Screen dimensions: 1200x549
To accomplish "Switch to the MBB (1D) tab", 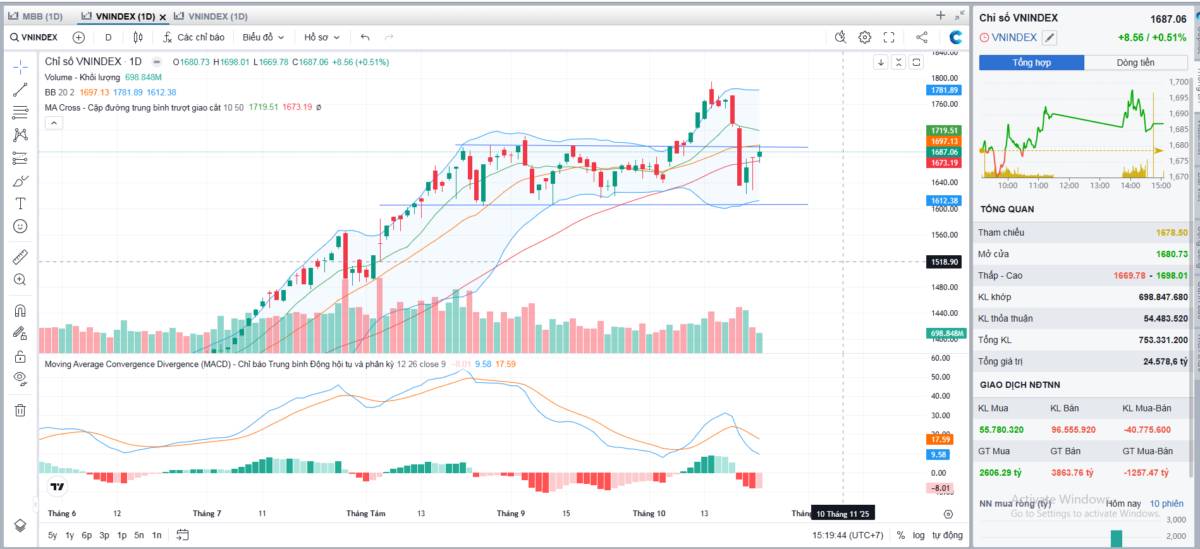I will pyautogui.click(x=37, y=17).
